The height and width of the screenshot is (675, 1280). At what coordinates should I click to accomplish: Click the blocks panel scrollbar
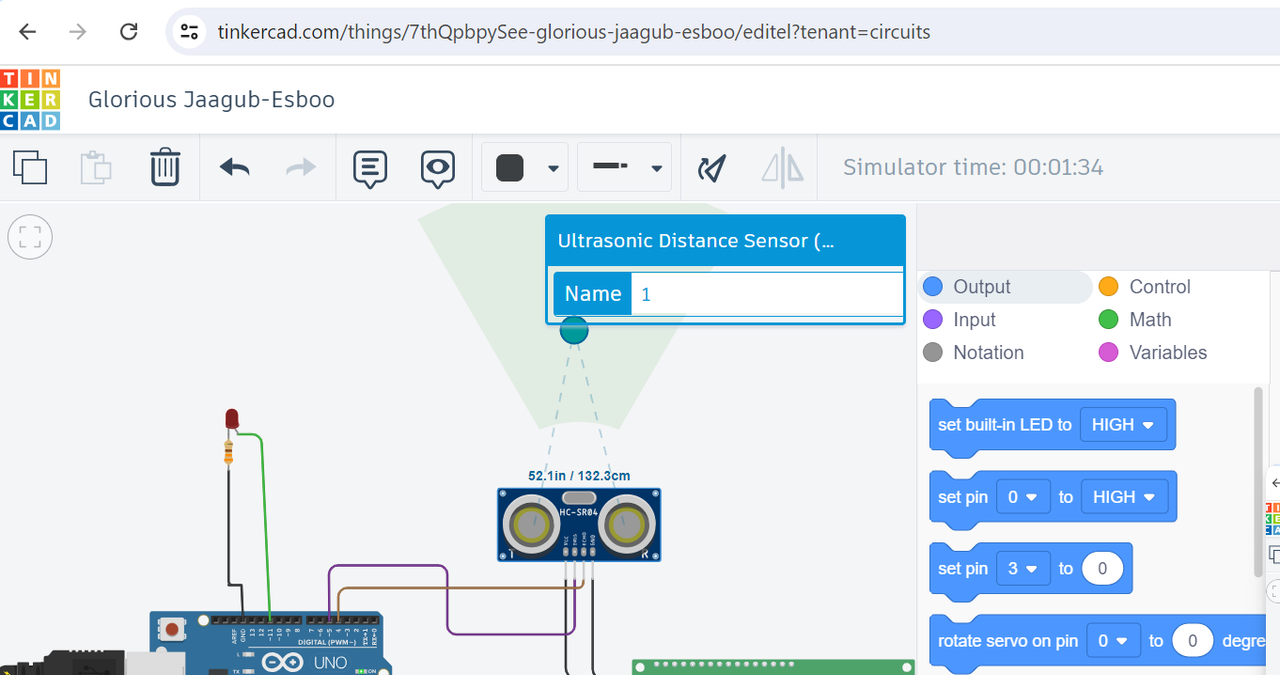(1258, 482)
